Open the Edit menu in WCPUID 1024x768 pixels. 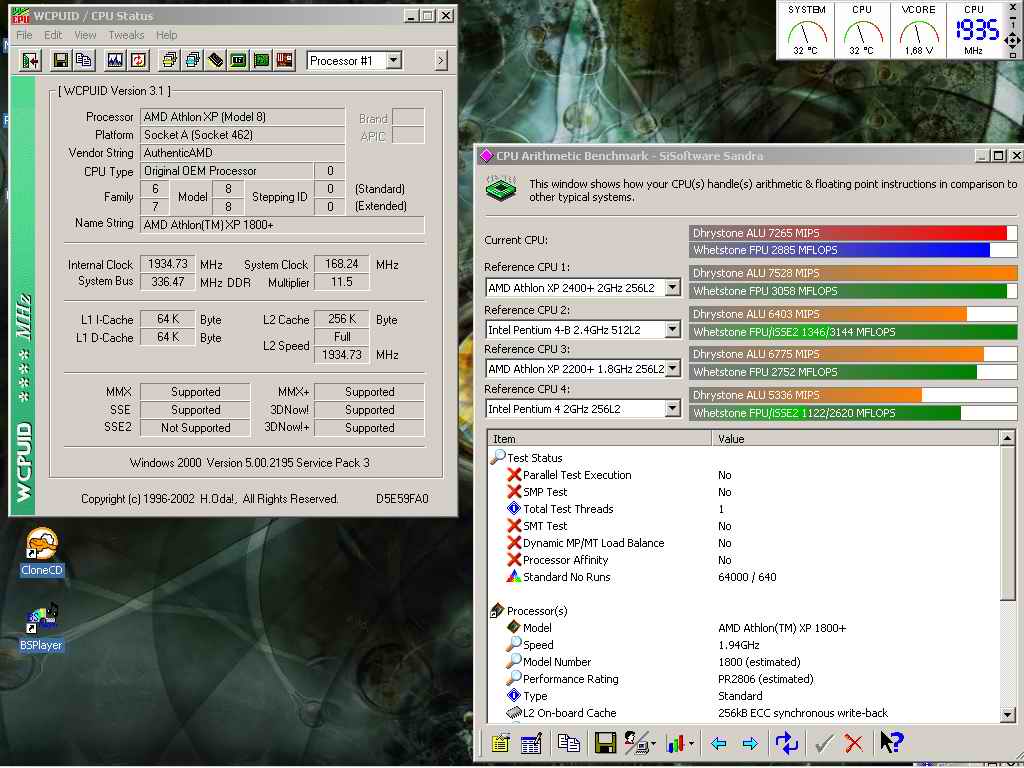(x=53, y=35)
